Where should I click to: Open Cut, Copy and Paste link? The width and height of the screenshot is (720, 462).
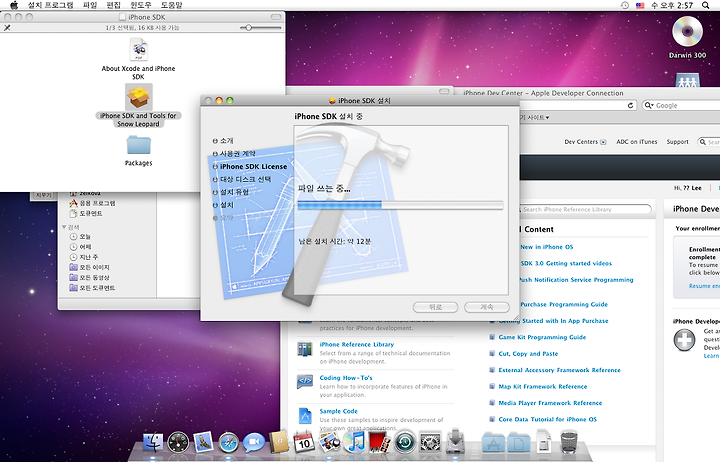(528, 354)
